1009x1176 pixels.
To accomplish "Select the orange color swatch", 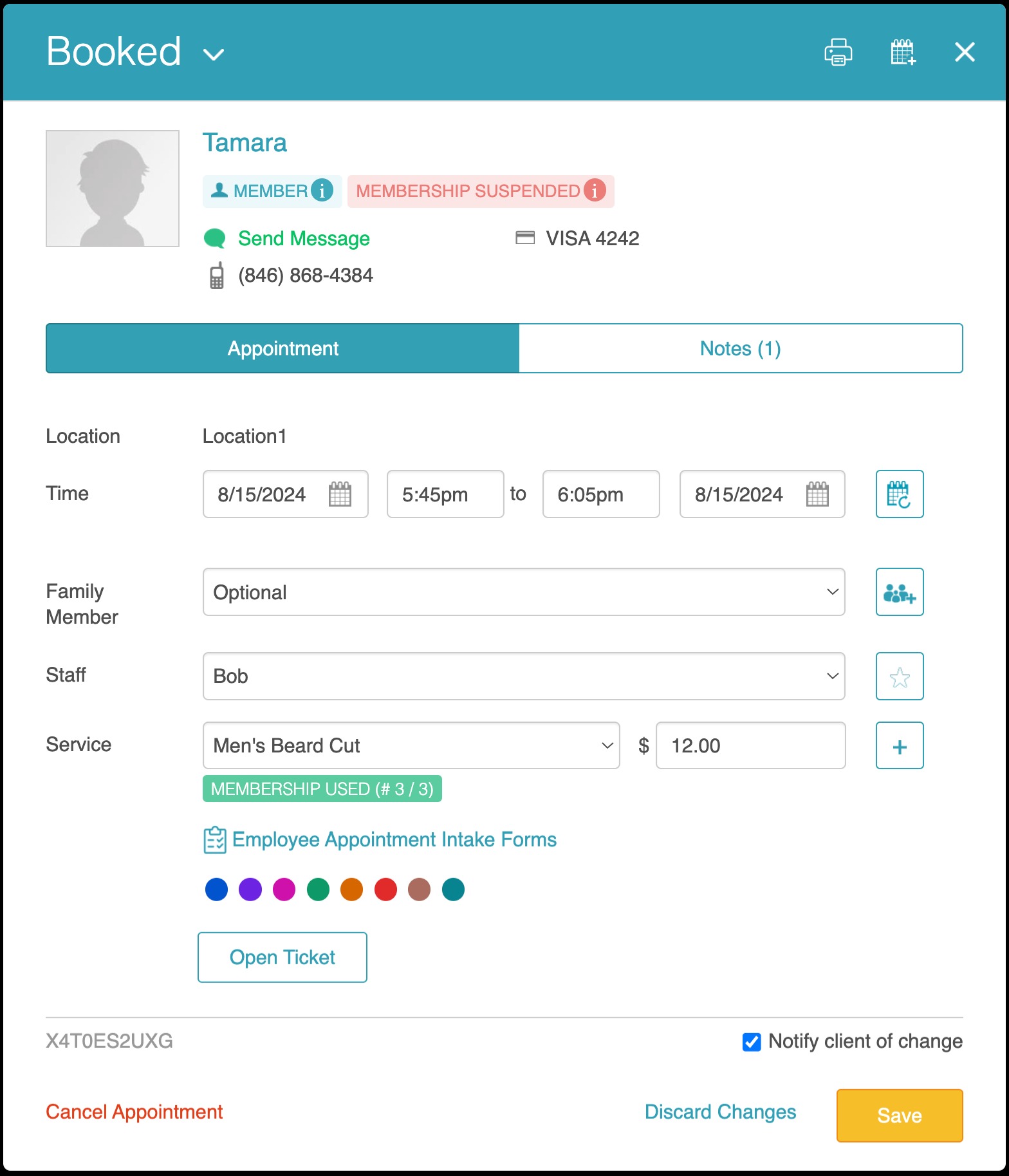I will [351, 890].
